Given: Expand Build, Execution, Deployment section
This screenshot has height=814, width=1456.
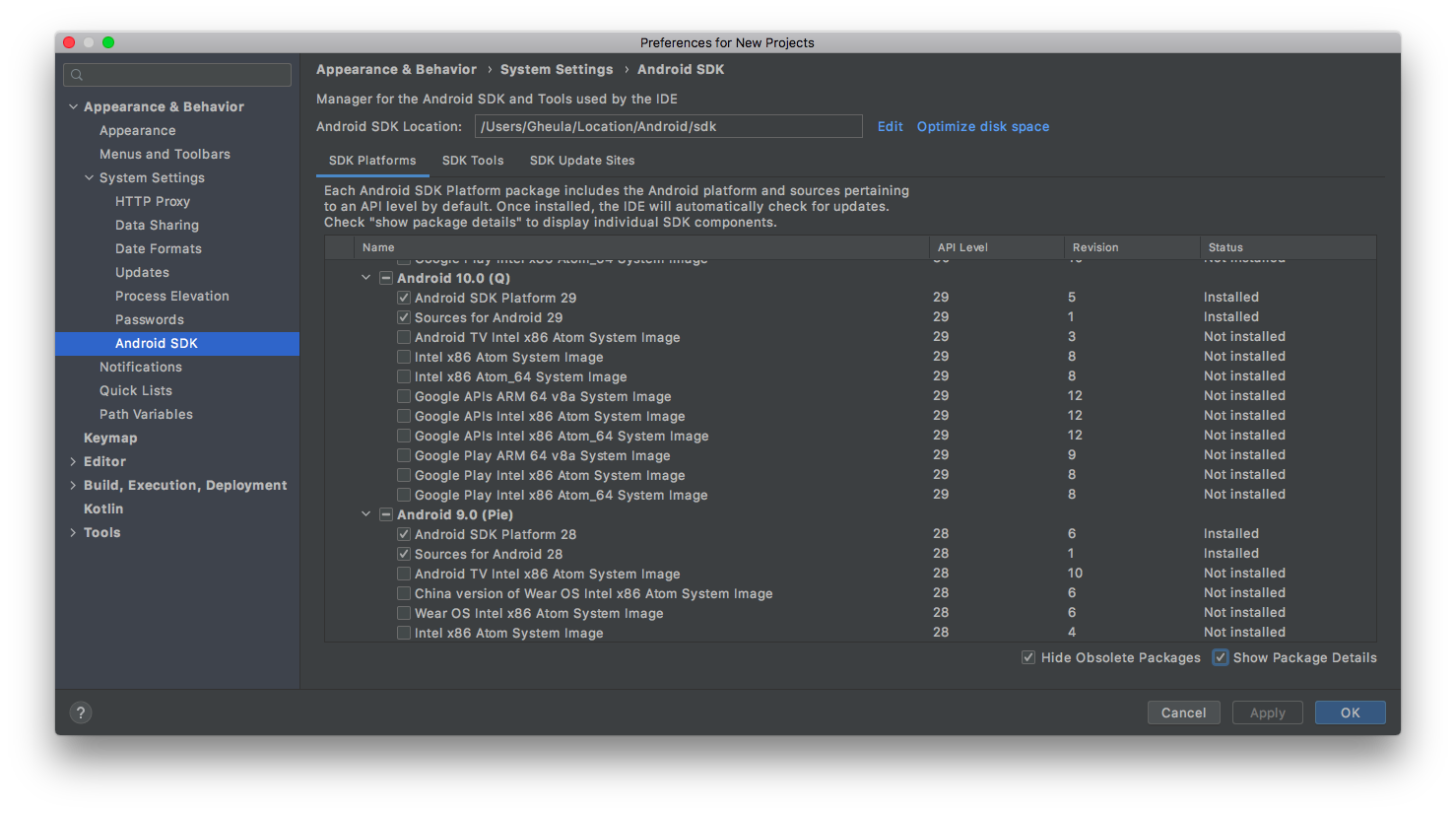Looking at the screenshot, I should 73,485.
